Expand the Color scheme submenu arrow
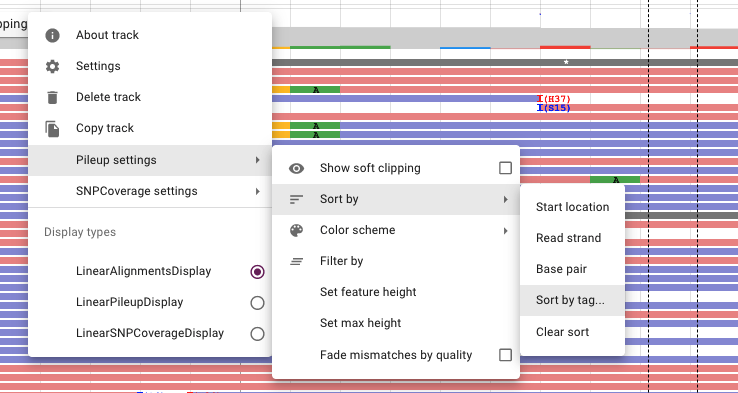The height and width of the screenshot is (393, 738). pos(505,231)
